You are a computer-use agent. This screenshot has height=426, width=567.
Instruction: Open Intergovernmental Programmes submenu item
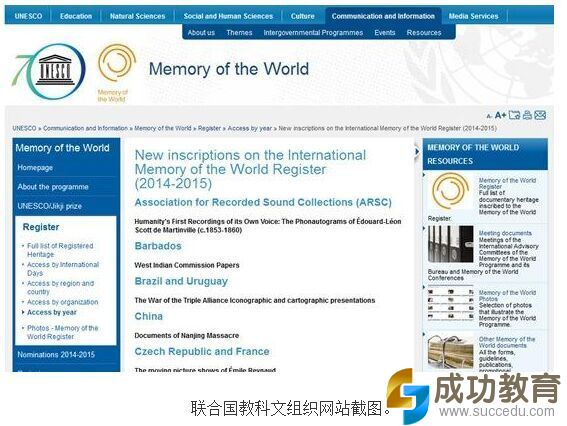coord(313,33)
